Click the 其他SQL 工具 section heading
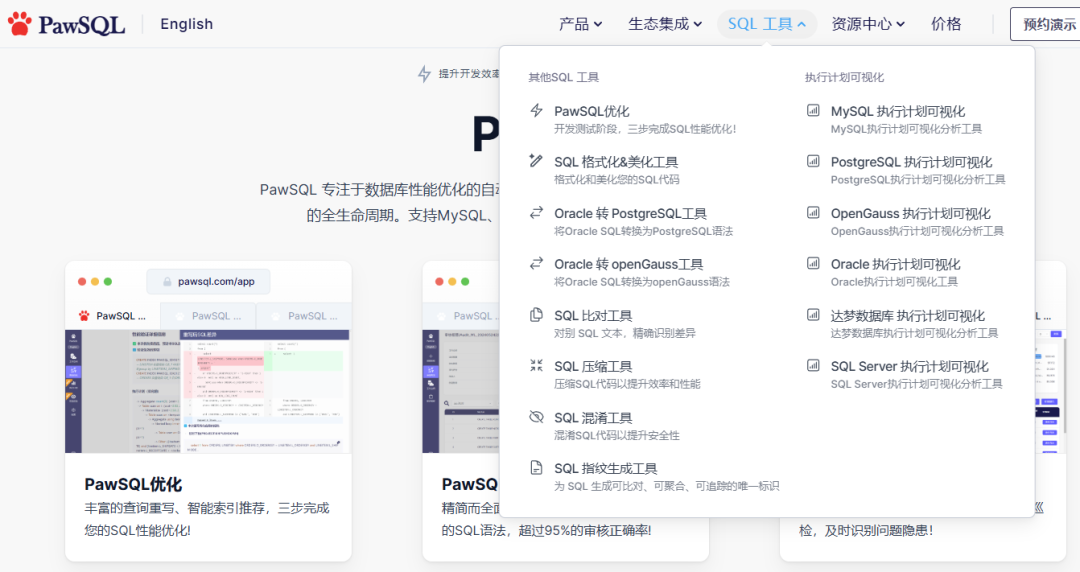 click(x=563, y=77)
